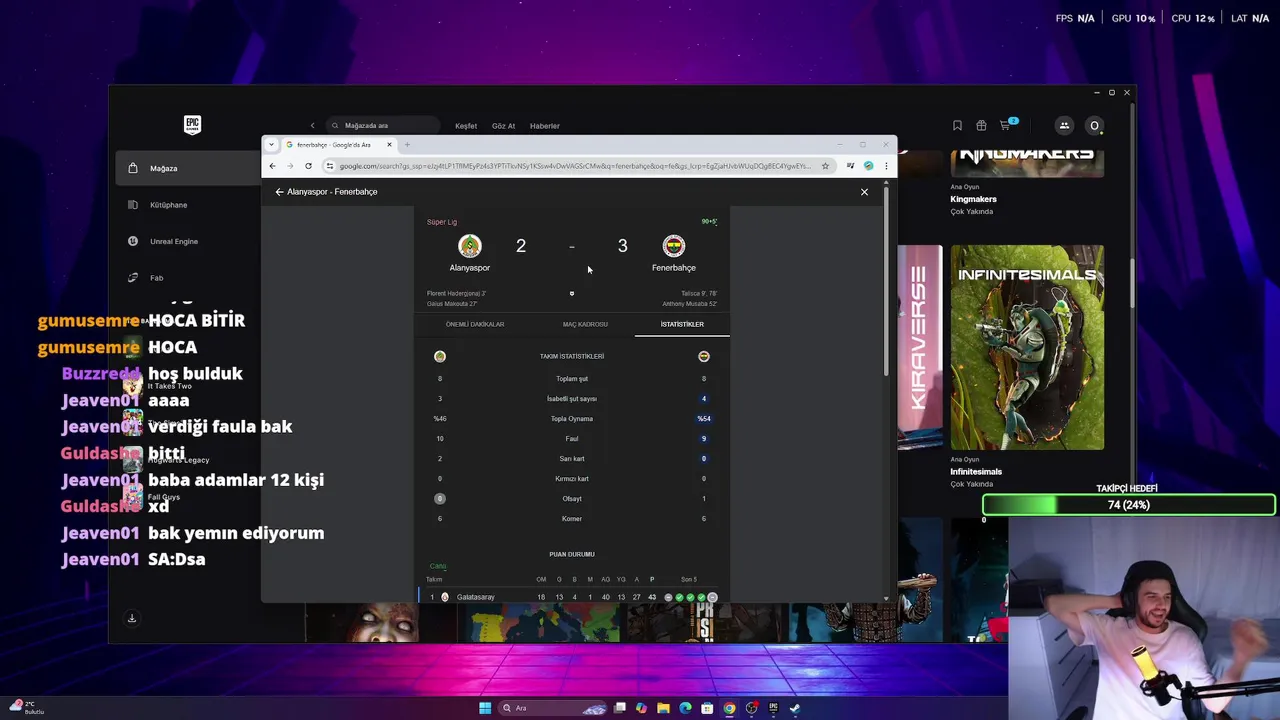
Task: Click Galatasaray row in standings
Action: 572,597
